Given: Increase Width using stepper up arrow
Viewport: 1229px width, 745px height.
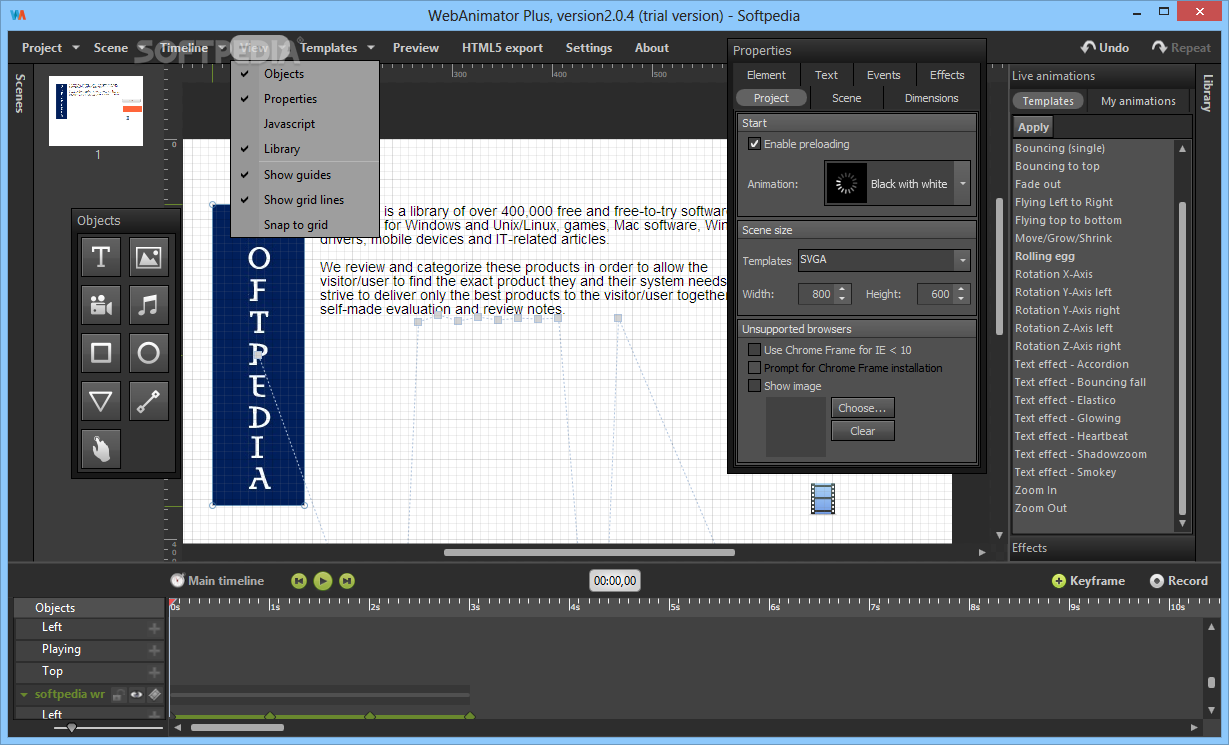Looking at the screenshot, I should point(842,289).
